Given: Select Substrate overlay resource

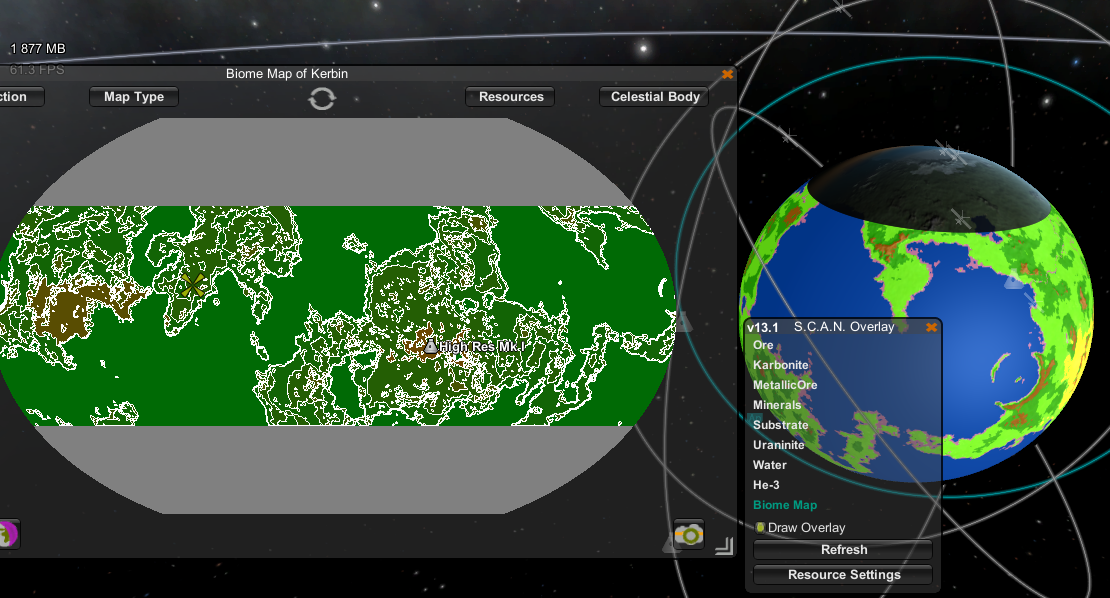Looking at the screenshot, I should pos(780,425).
